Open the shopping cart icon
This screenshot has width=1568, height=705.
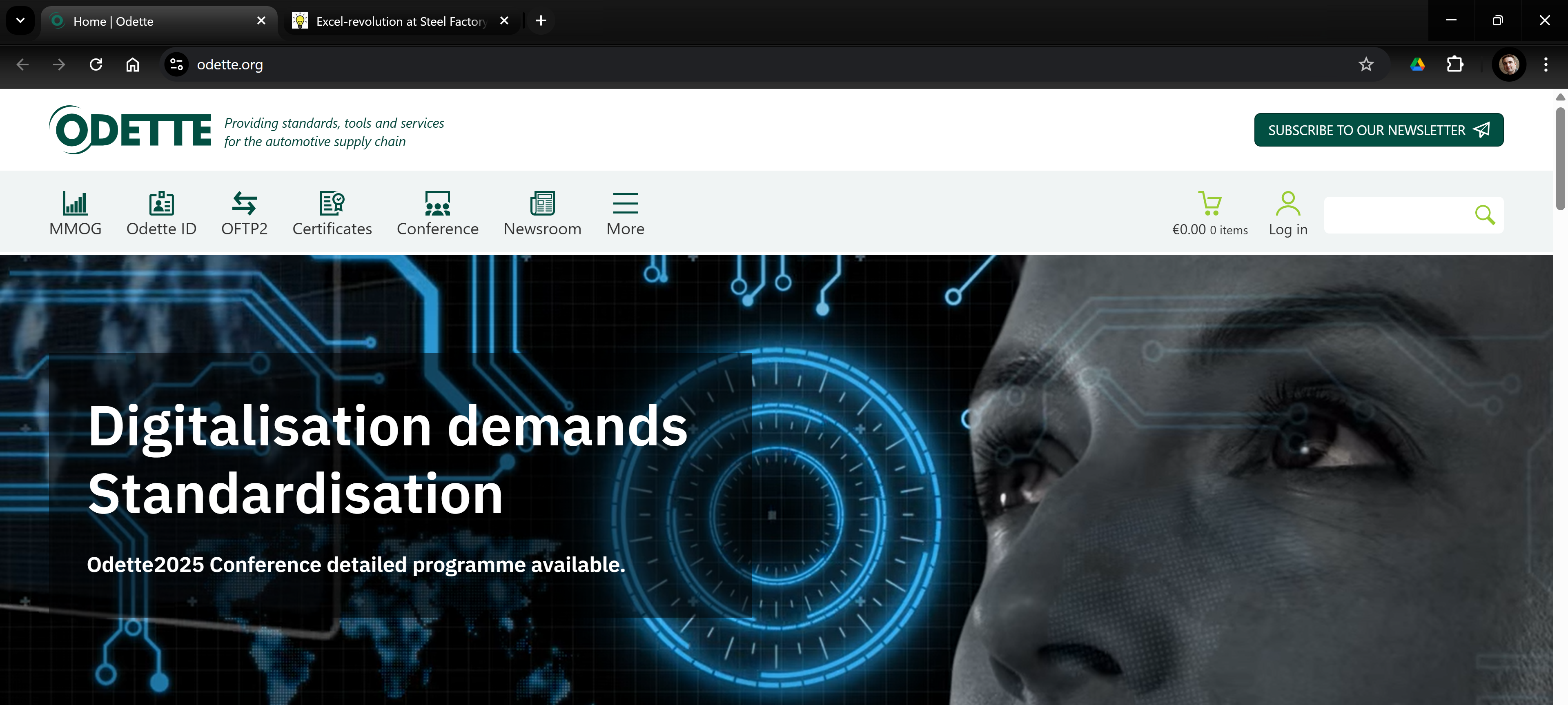click(1209, 203)
